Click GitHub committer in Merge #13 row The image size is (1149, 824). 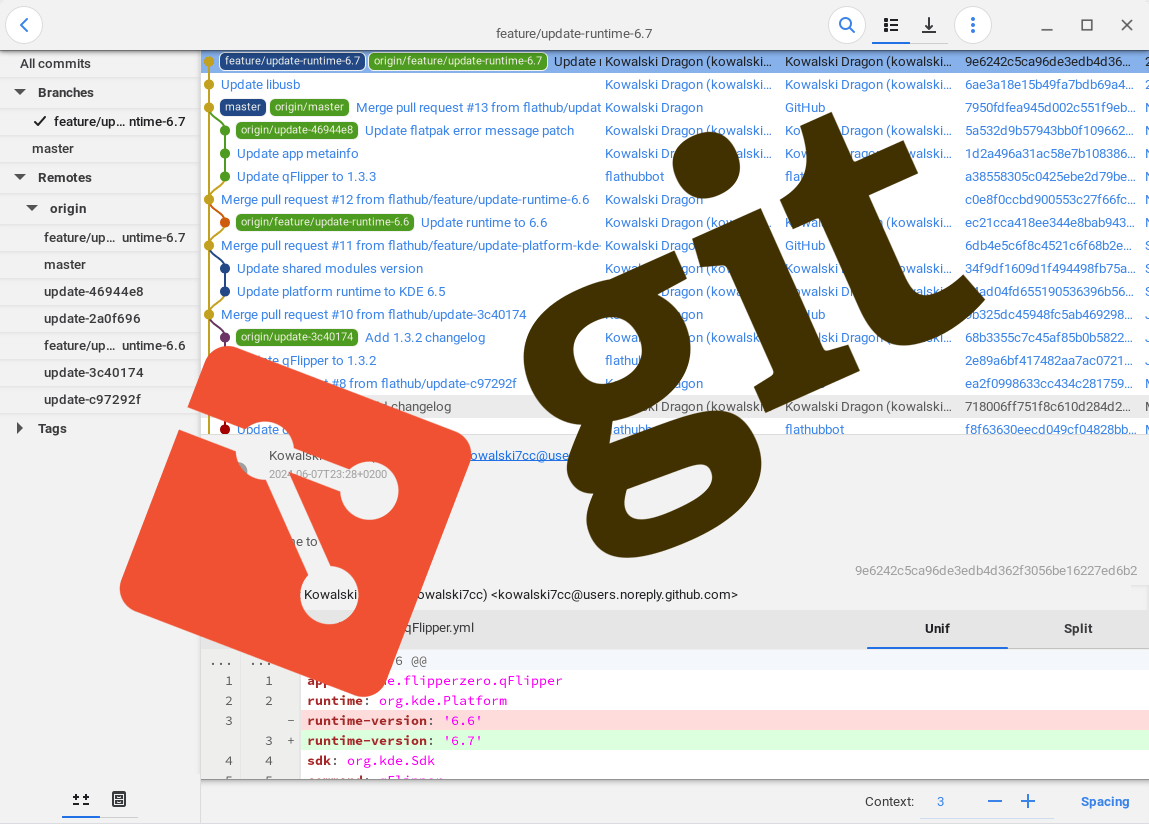tap(805, 108)
